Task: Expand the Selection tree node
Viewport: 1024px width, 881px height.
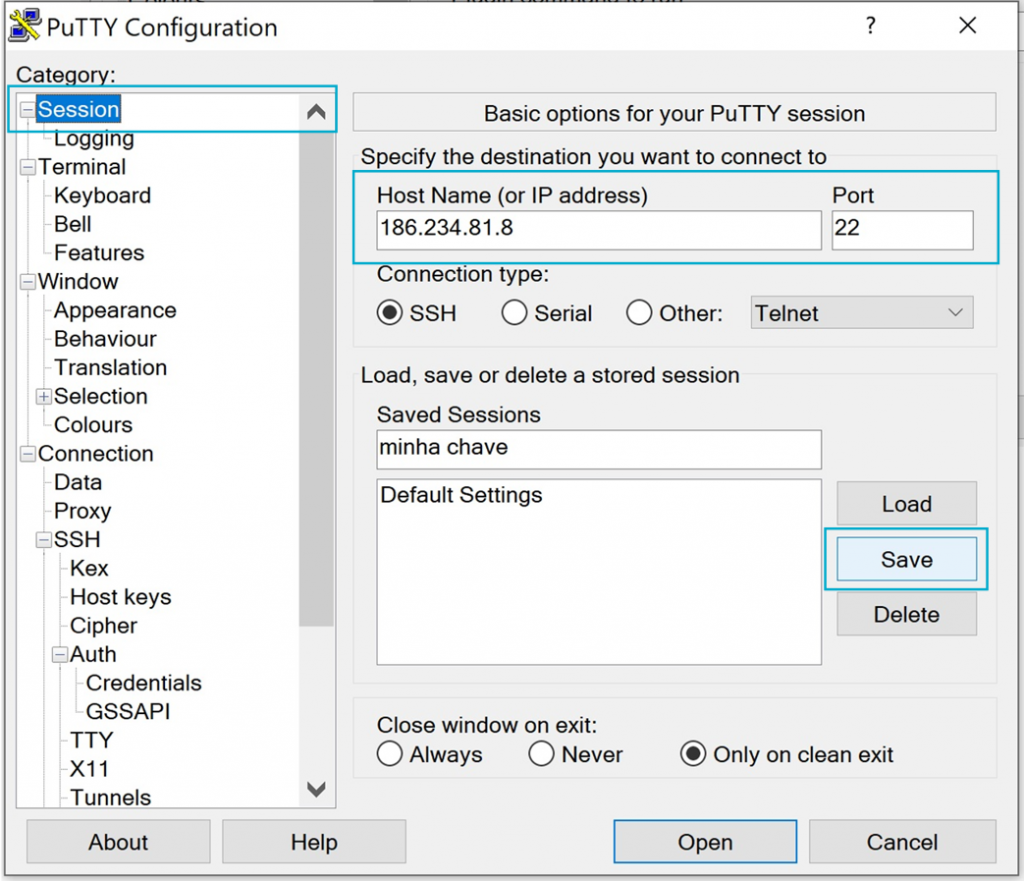Action: coord(44,396)
